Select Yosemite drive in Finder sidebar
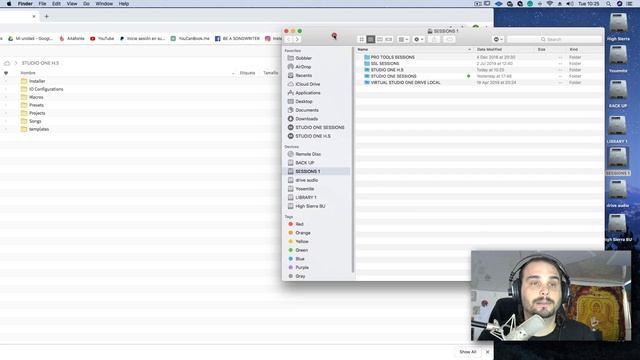Screen dimensions: 640x360 click(x=304, y=189)
